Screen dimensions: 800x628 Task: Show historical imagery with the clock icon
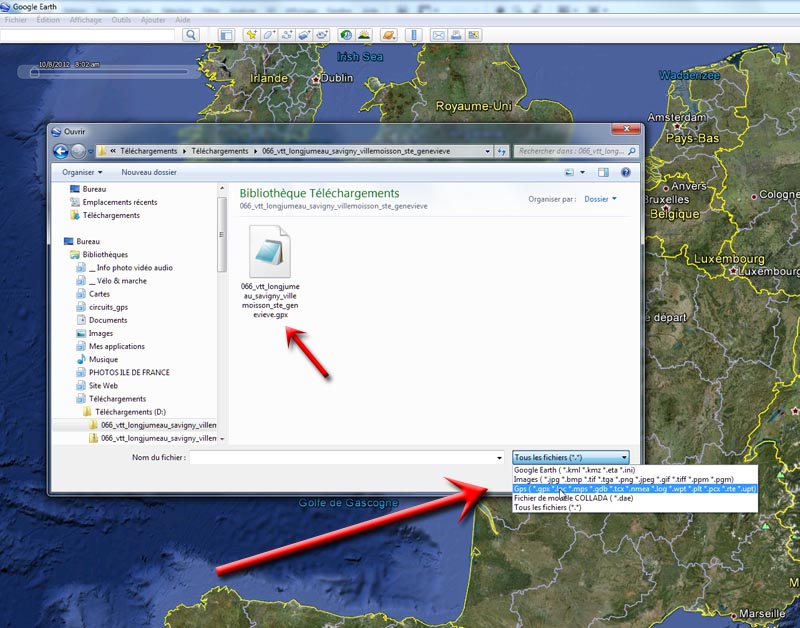[x=346, y=35]
